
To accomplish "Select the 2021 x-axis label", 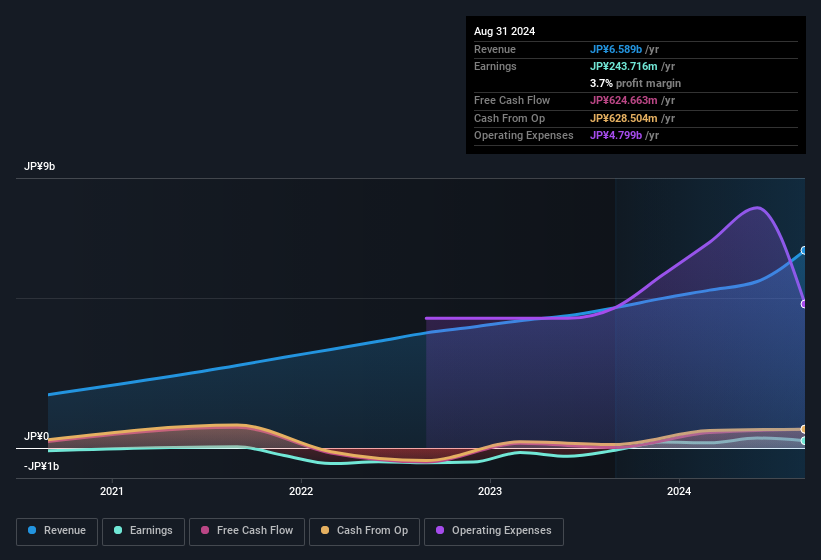I will coord(112,491).
